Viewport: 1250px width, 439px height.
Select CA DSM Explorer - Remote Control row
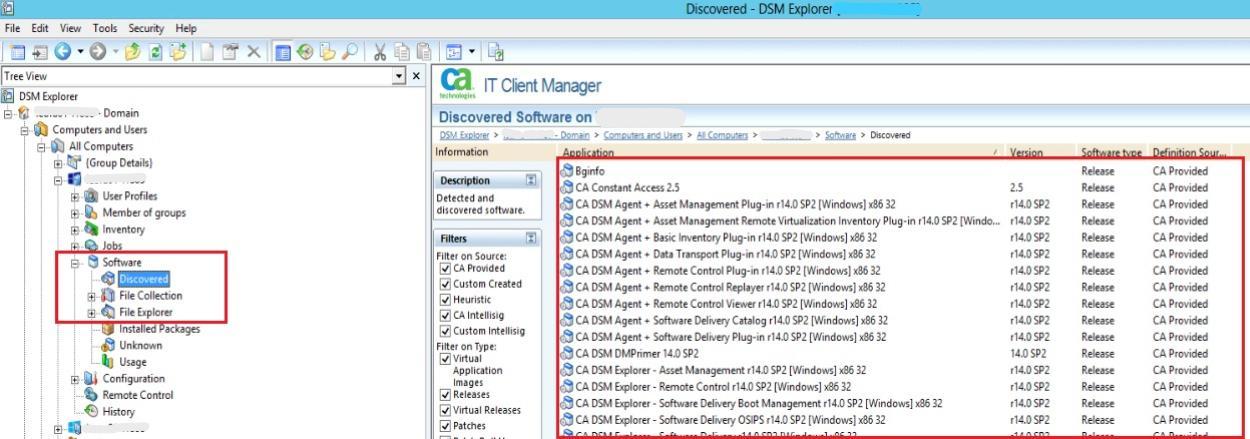pos(900,386)
